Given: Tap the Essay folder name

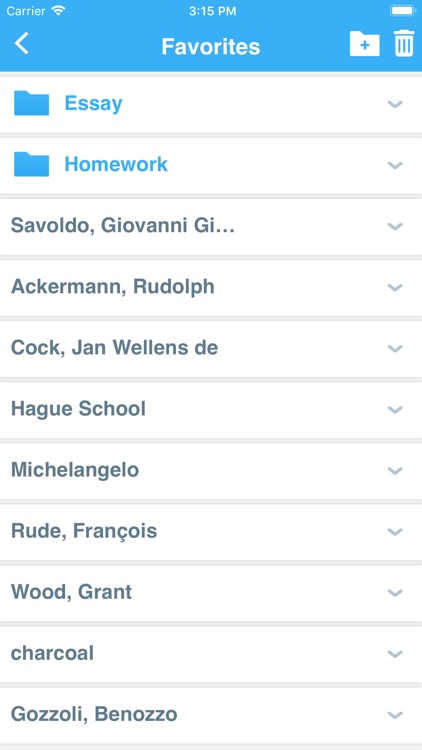Looking at the screenshot, I should tap(93, 104).
